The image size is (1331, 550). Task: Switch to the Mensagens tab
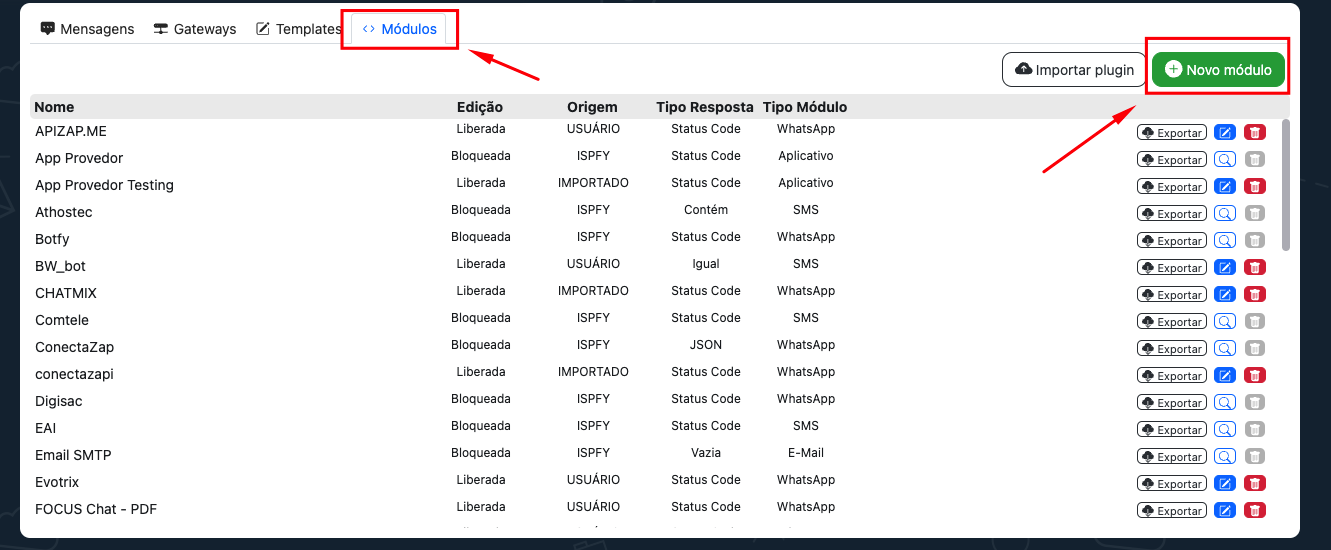point(87,29)
